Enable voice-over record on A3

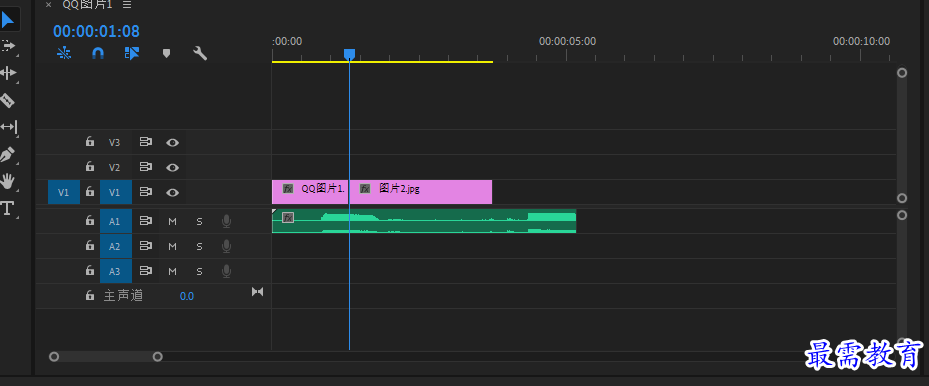pos(226,271)
